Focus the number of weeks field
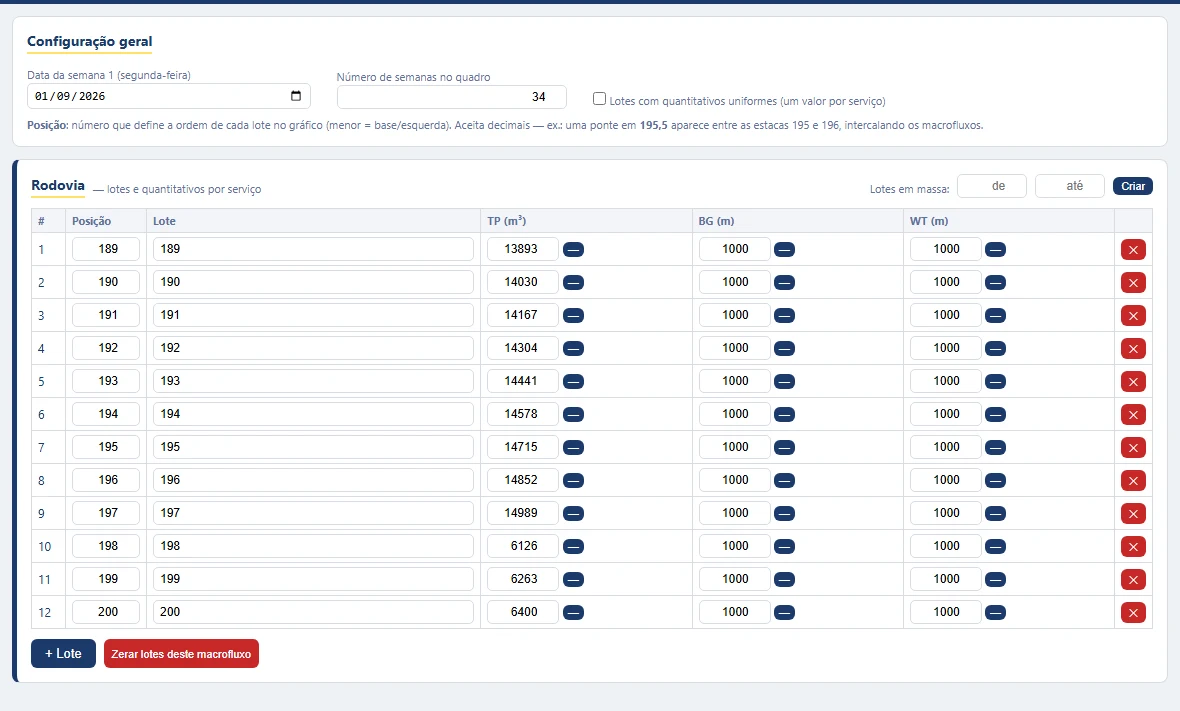Viewport: 1180px width, 711px height. click(452, 97)
